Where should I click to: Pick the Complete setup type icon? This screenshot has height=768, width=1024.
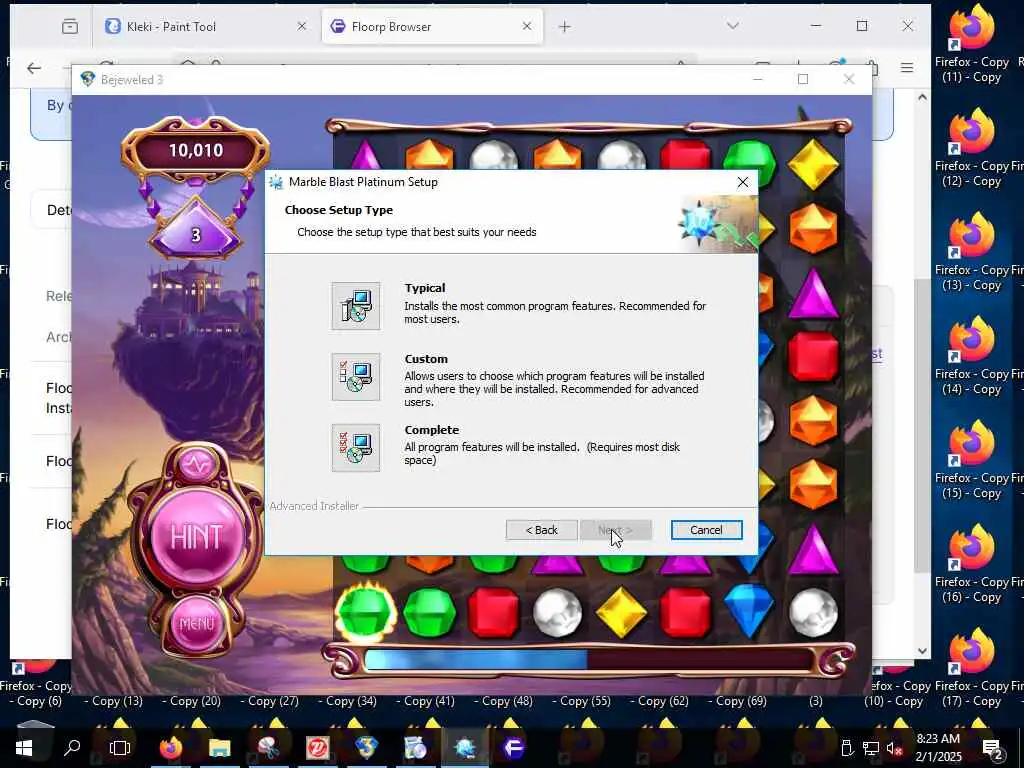click(355, 447)
